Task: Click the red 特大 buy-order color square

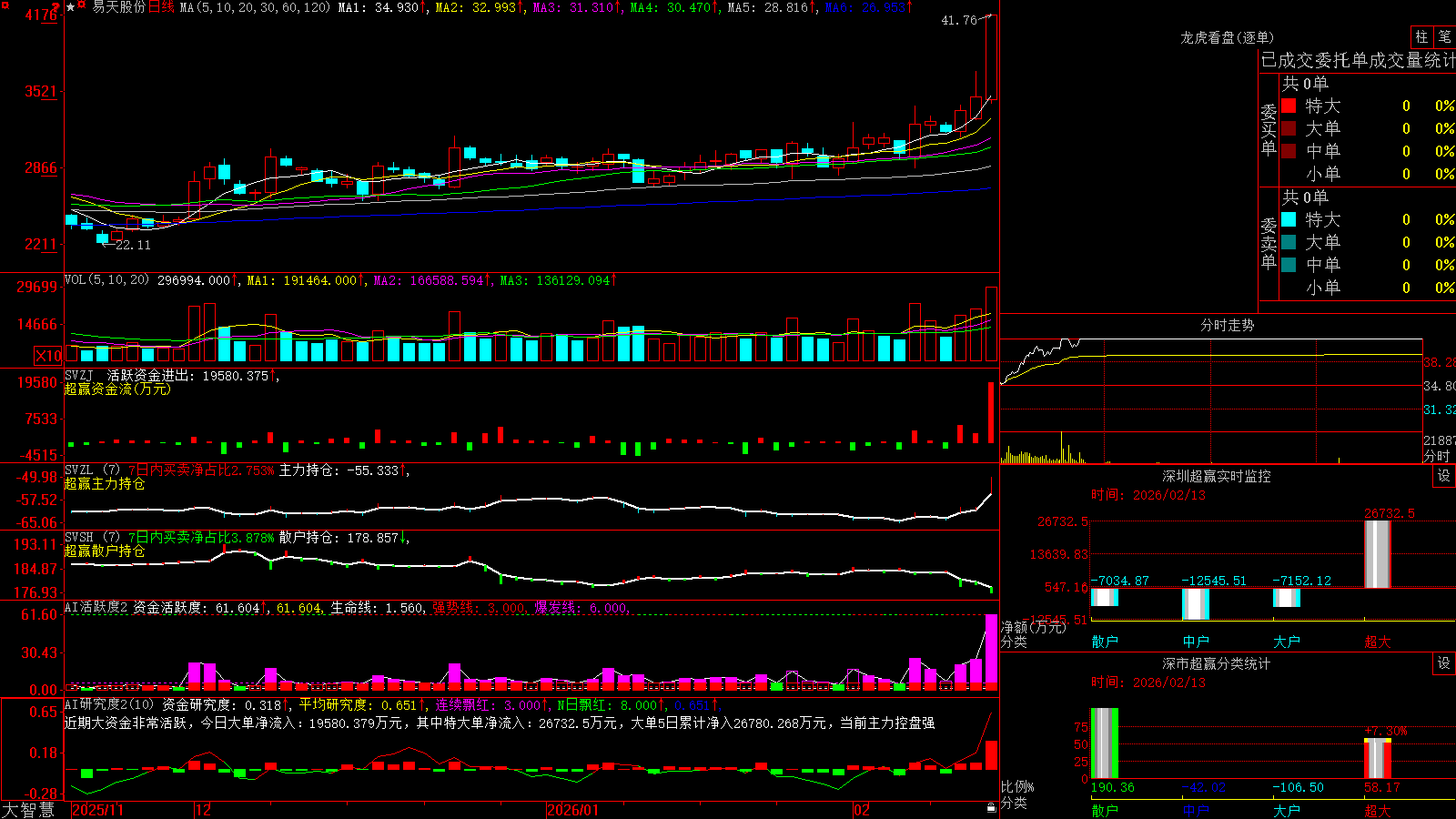Action: 1289,106
